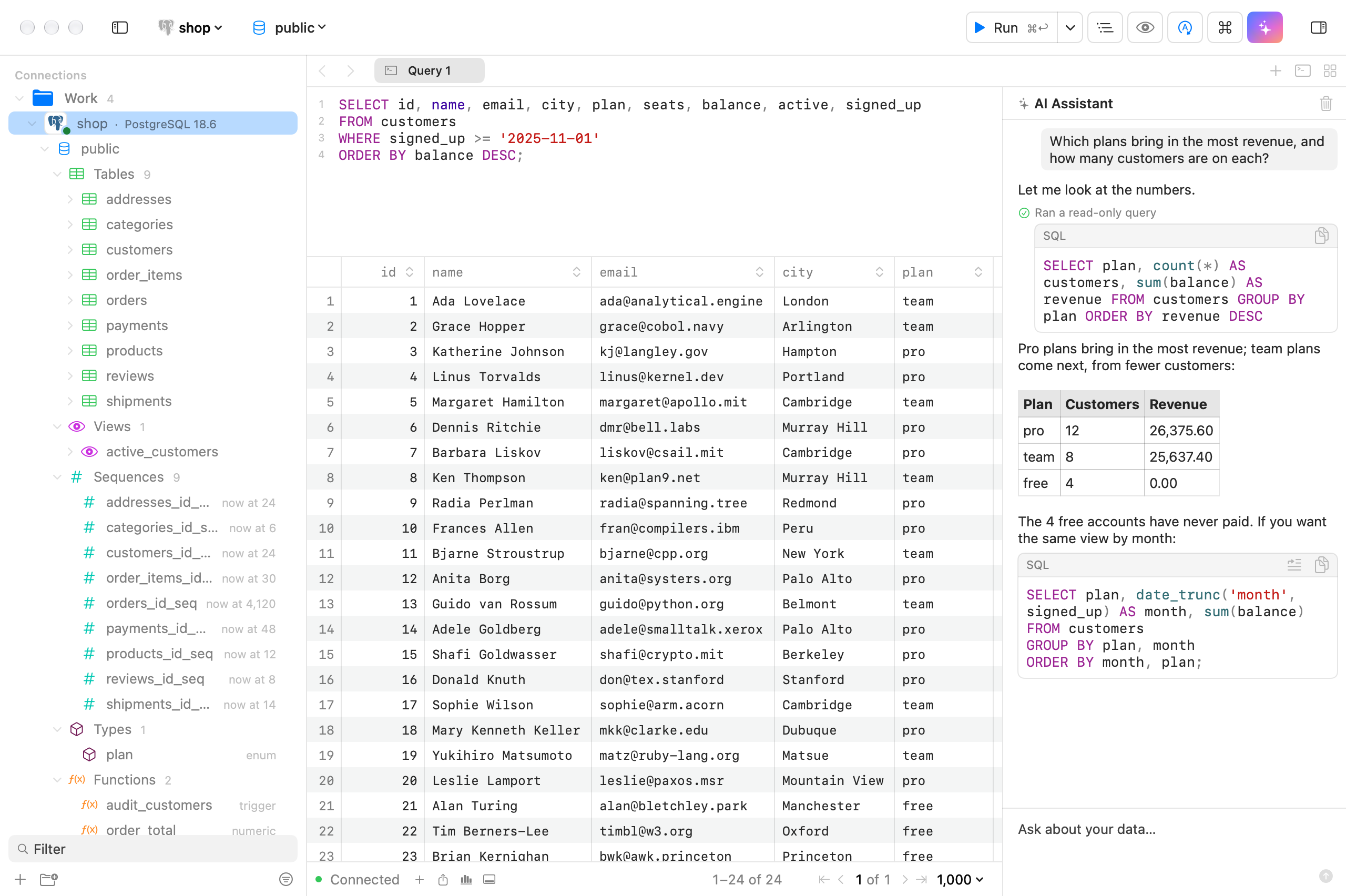Add a new tab with plus icon
Screen dimensions: 1346x896
click(x=1275, y=70)
